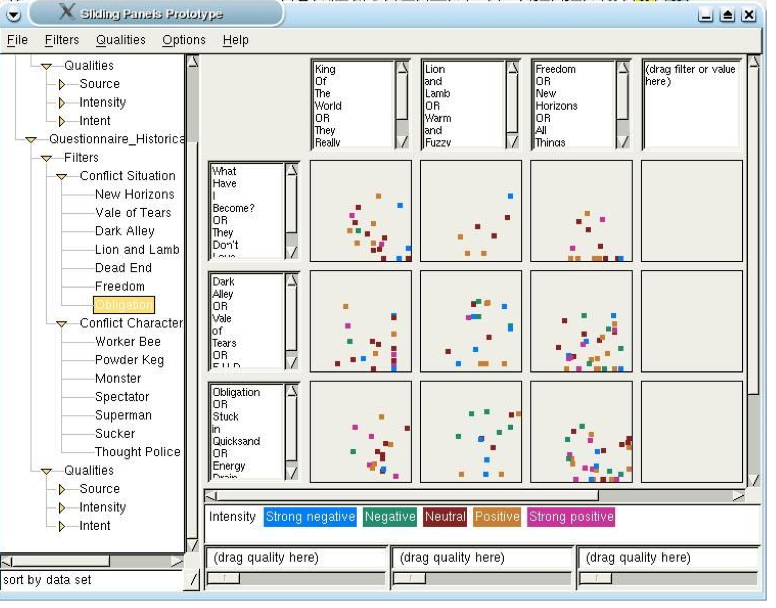Viewport: 776px width, 608px height.
Task: Select Thought Police in the tree
Action: coord(137,452)
